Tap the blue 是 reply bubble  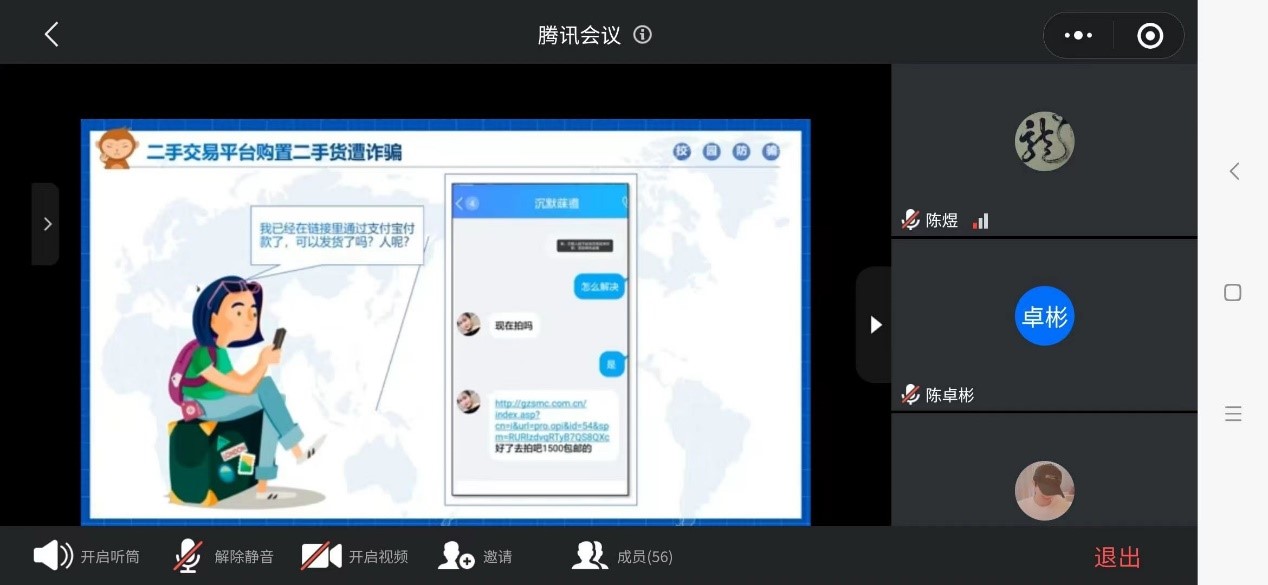(x=612, y=365)
